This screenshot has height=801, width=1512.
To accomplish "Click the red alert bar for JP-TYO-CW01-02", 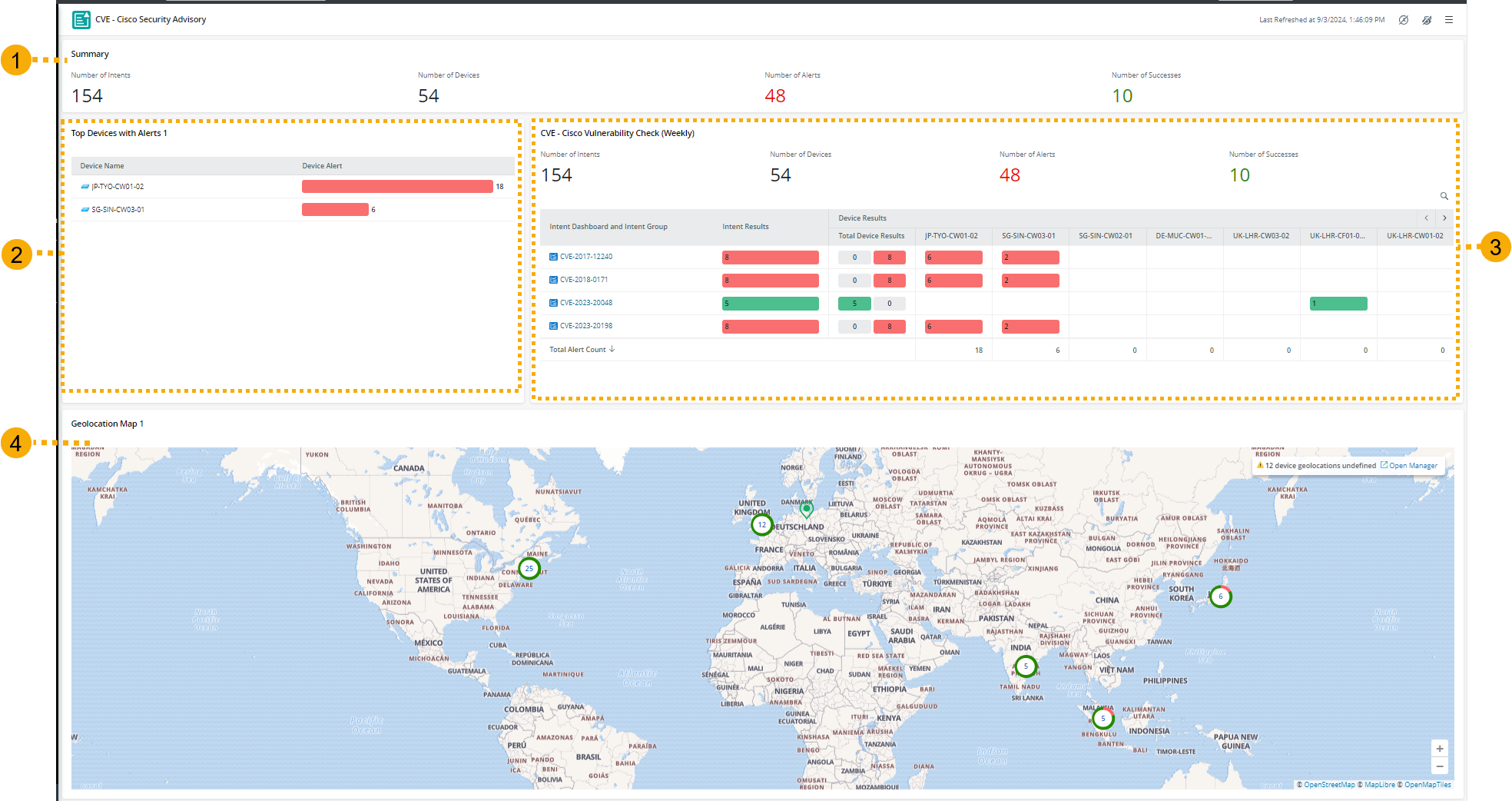I will (x=397, y=187).
